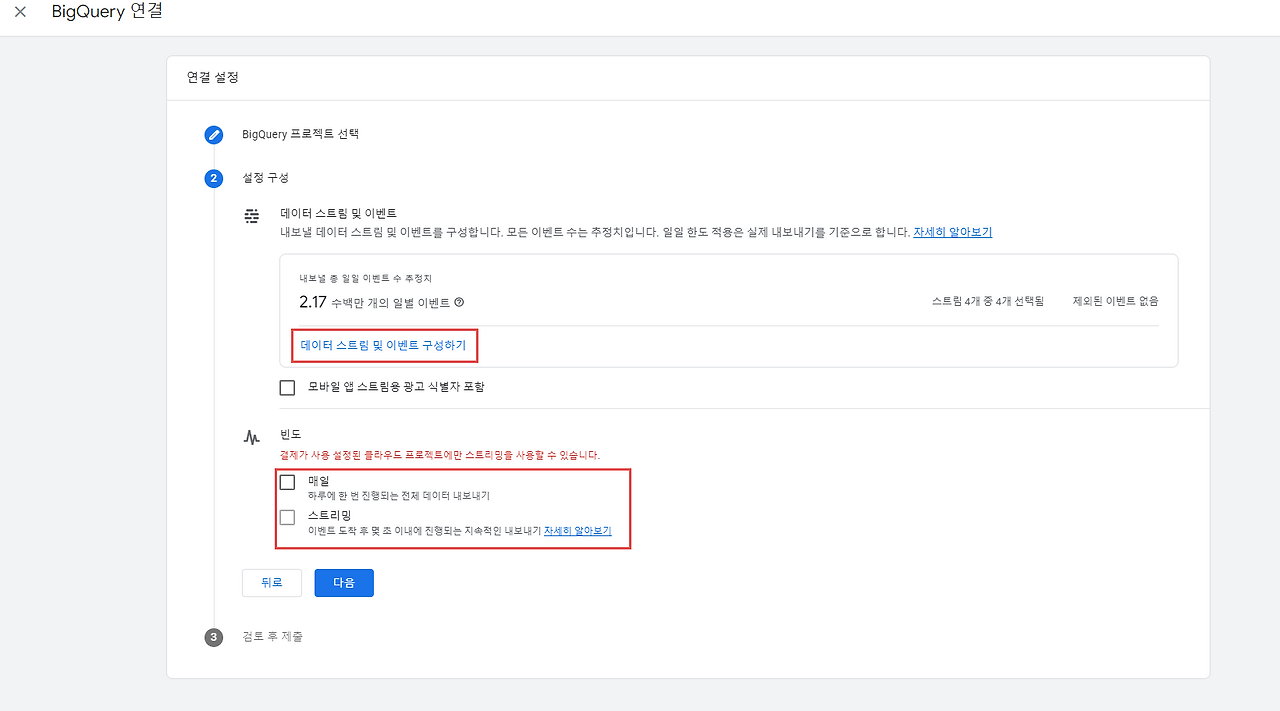The height and width of the screenshot is (711, 1280).
Task: Click the 스트림 4개 중 4개 선택됨 text
Action: (x=987, y=301)
